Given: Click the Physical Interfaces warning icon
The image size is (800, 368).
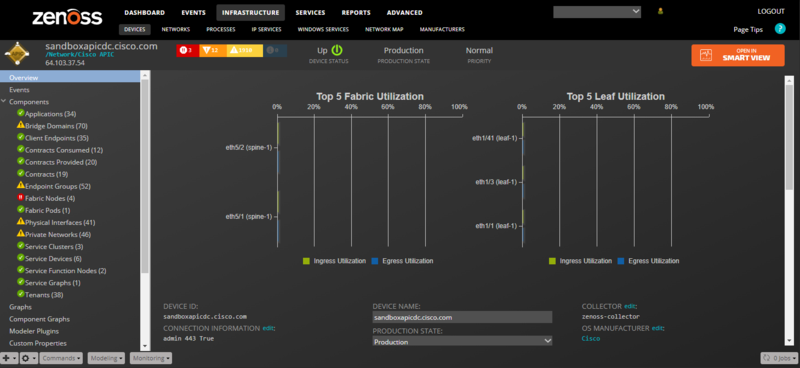Looking at the screenshot, I should 20,222.
